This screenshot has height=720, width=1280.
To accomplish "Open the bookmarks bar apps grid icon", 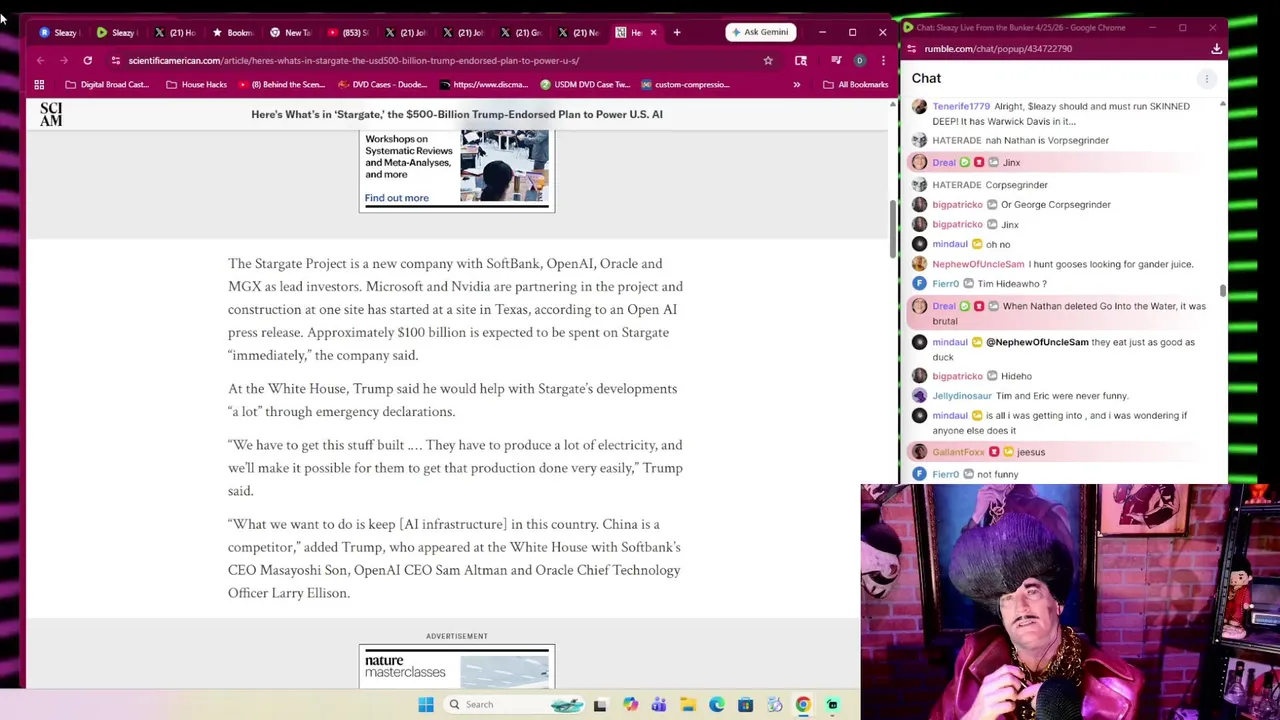I will pos(39,84).
